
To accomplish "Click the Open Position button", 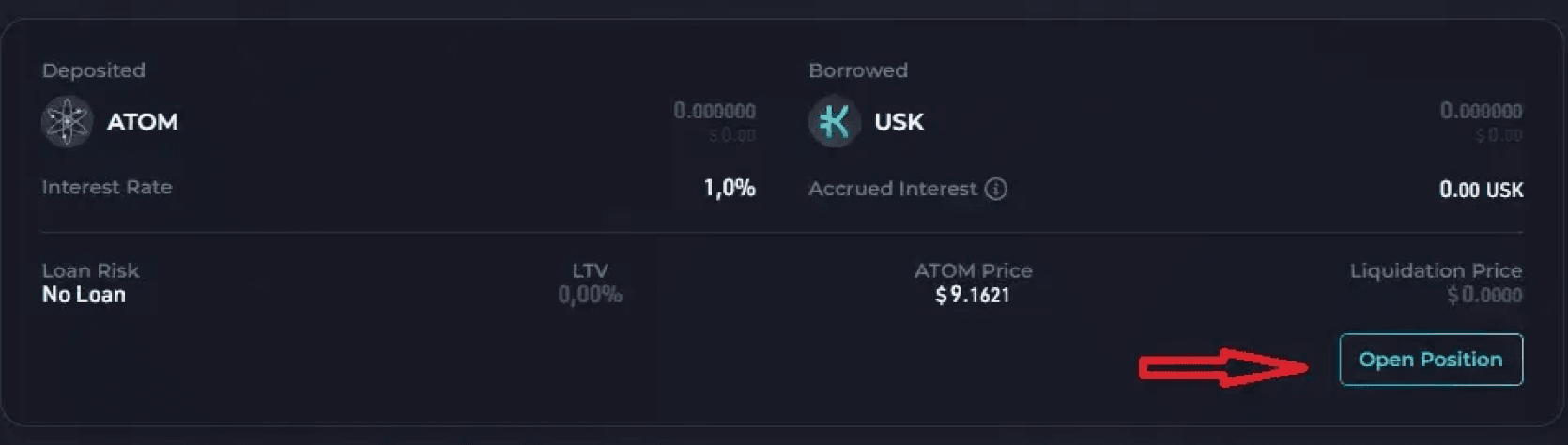I will (1431, 360).
